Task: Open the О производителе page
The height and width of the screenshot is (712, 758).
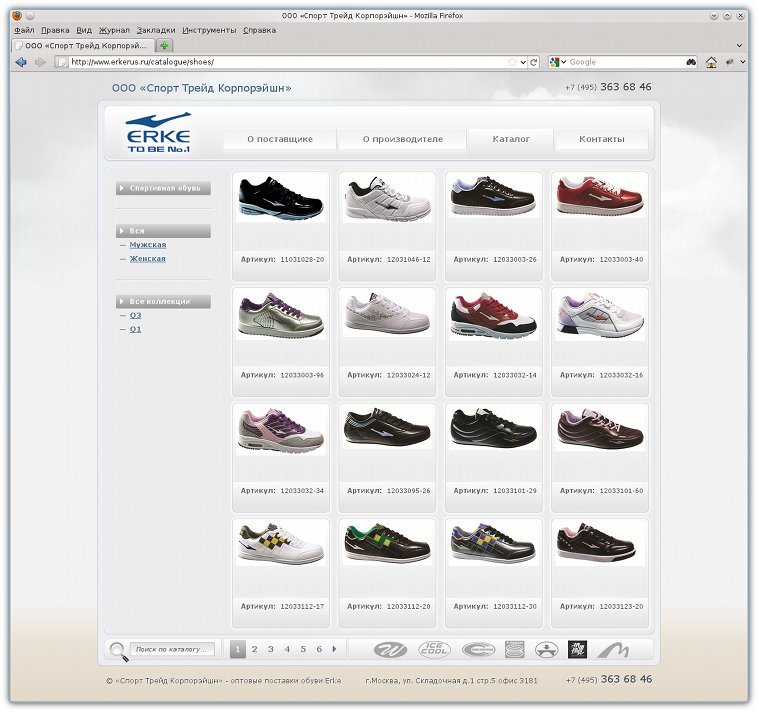Action: coord(403,139)
